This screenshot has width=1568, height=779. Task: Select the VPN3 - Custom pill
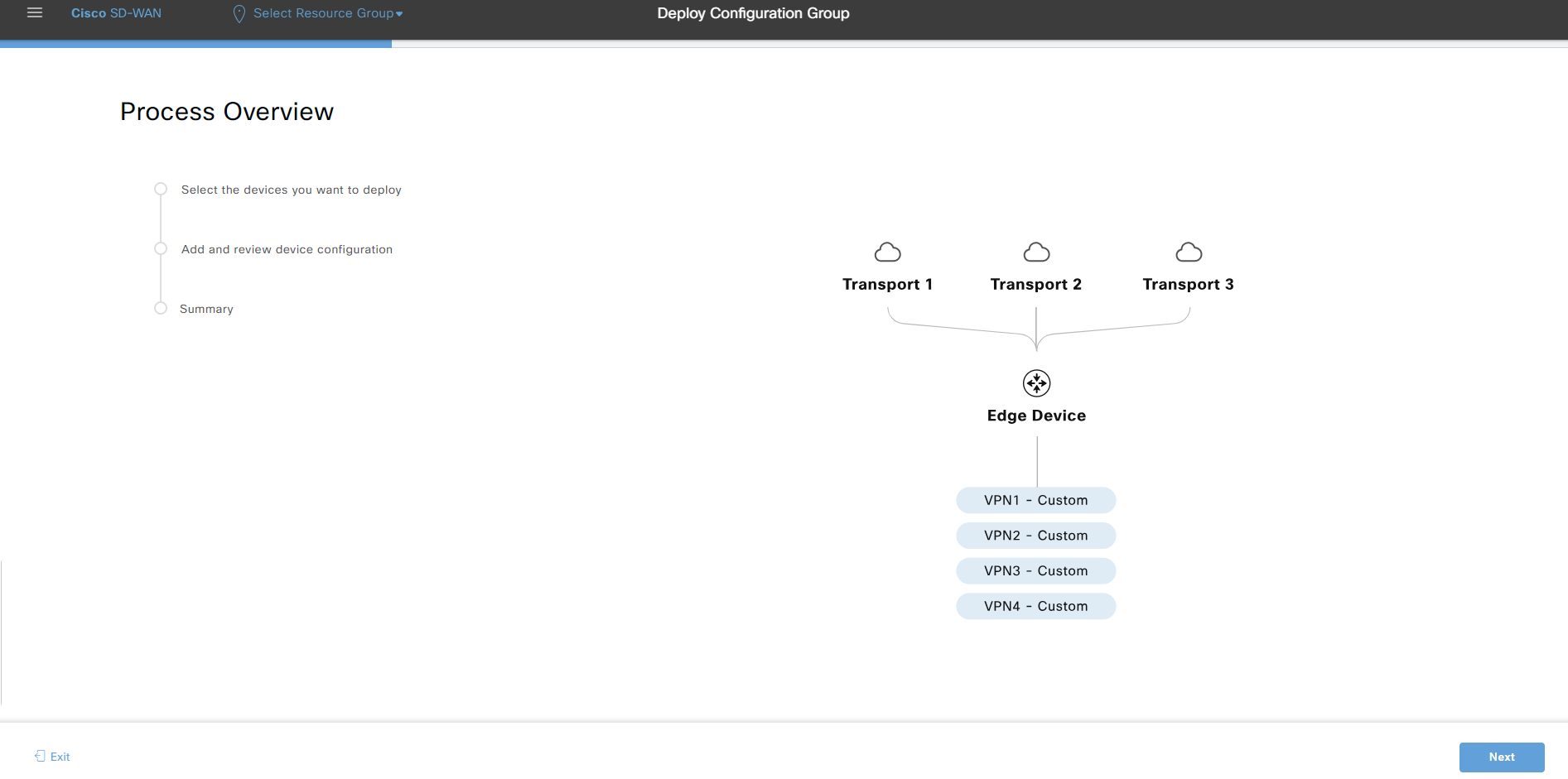(1036, 571)
